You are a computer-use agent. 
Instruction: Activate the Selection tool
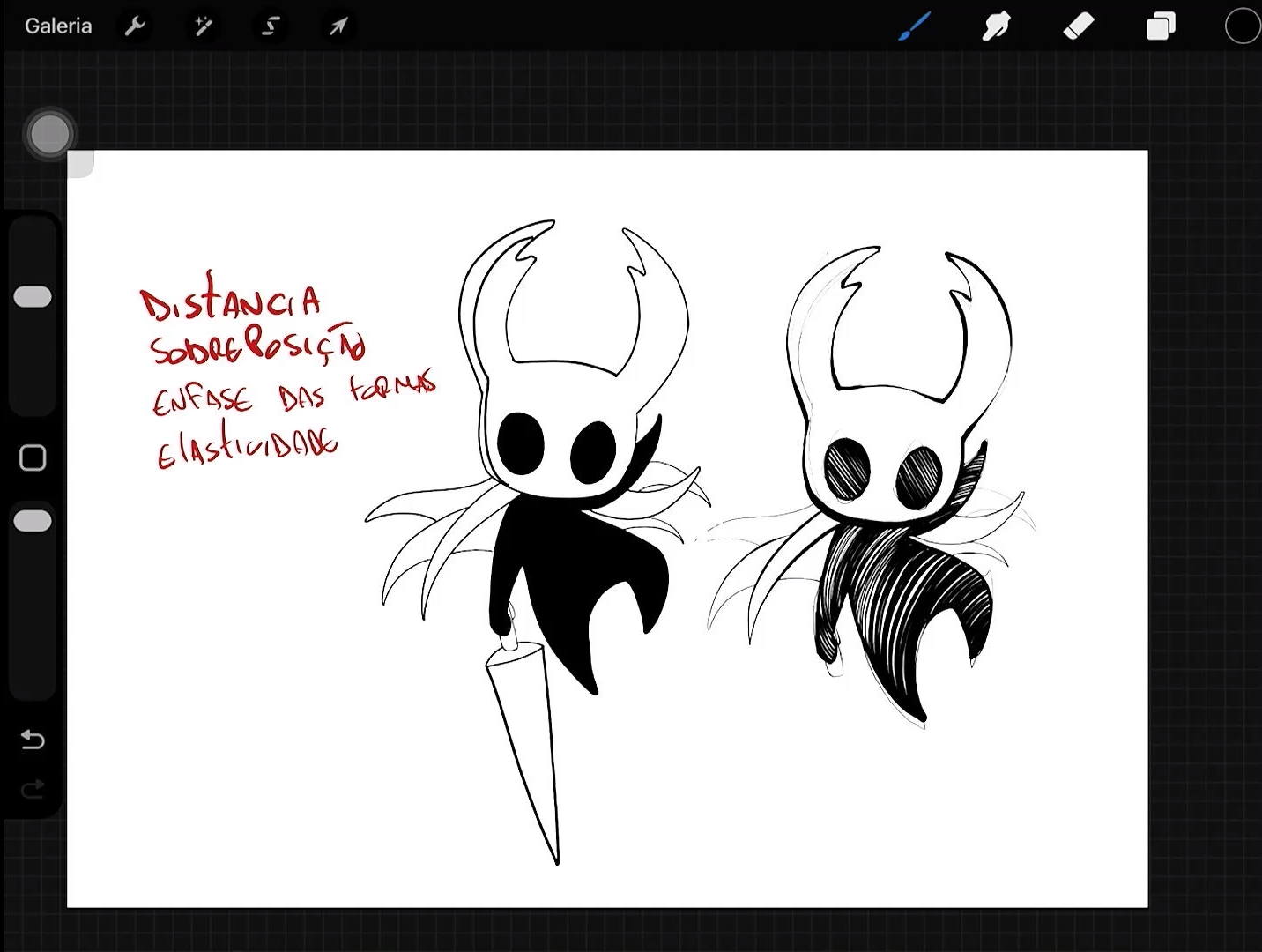click(271, 26)
